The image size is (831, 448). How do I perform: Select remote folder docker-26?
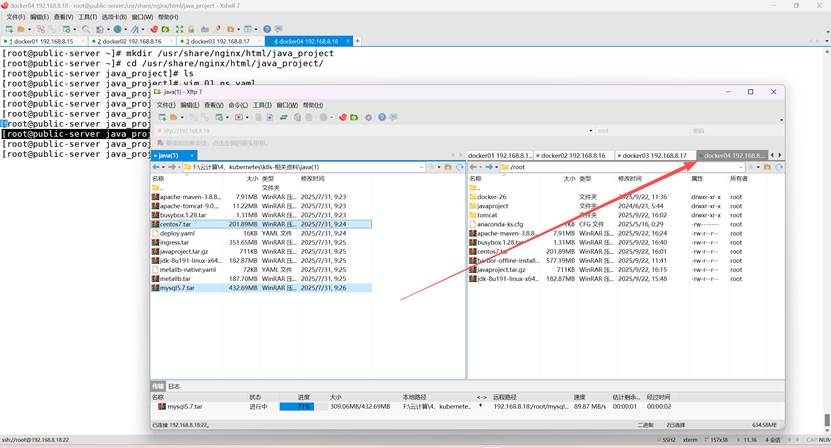[491, 197]
